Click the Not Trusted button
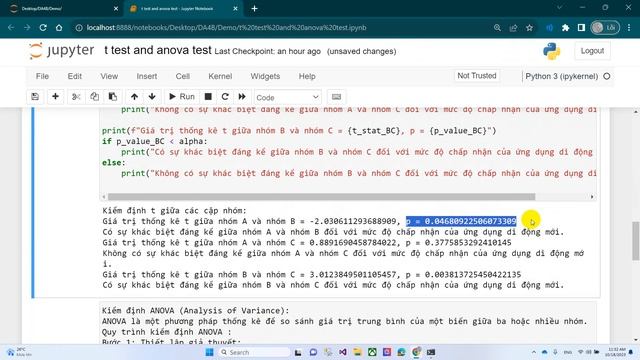Image resolution: width=640 pixels, height=360 pixels. click(477, 76)
